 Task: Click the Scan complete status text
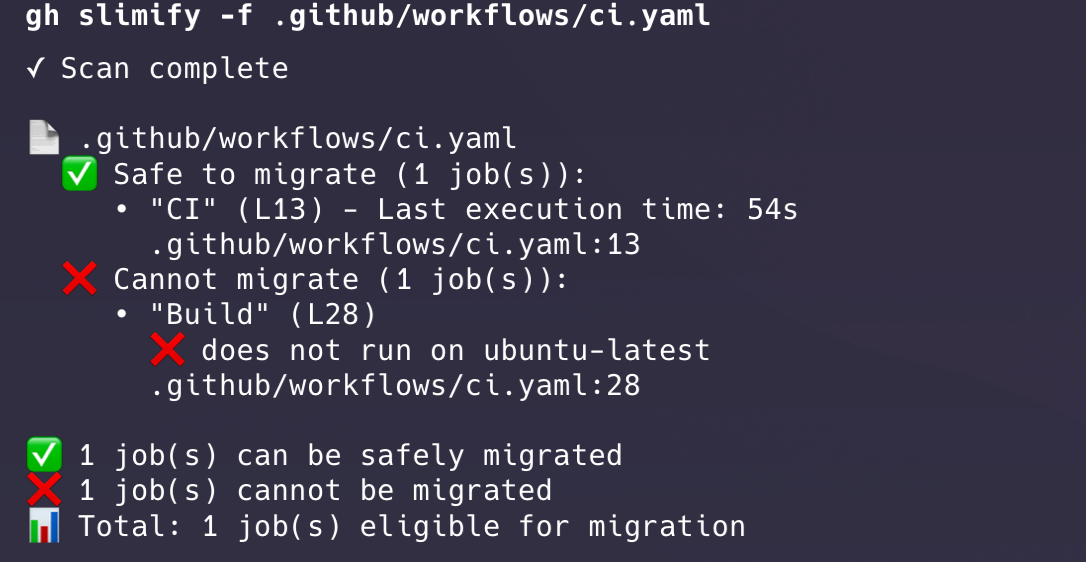(175, 68)
